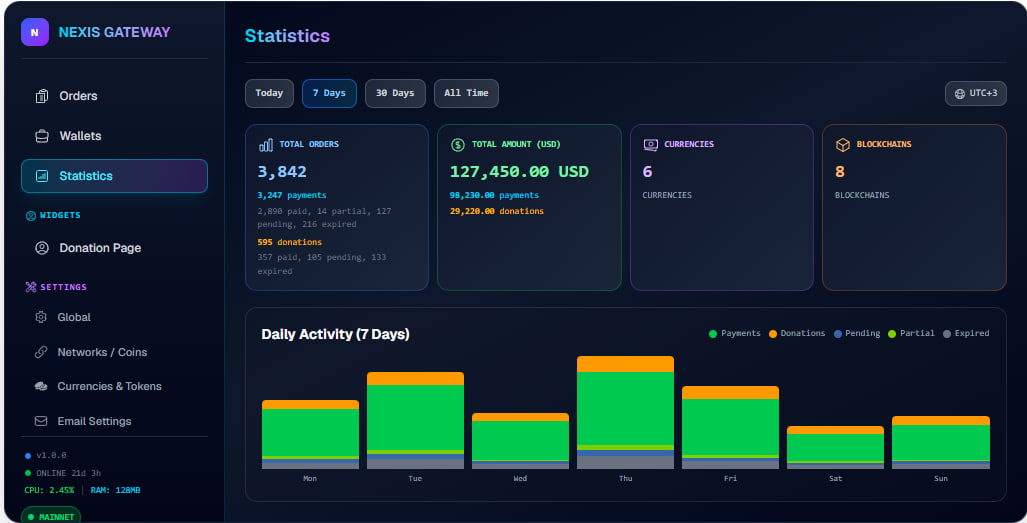Switch to the 30 Days range

point(395,93)
